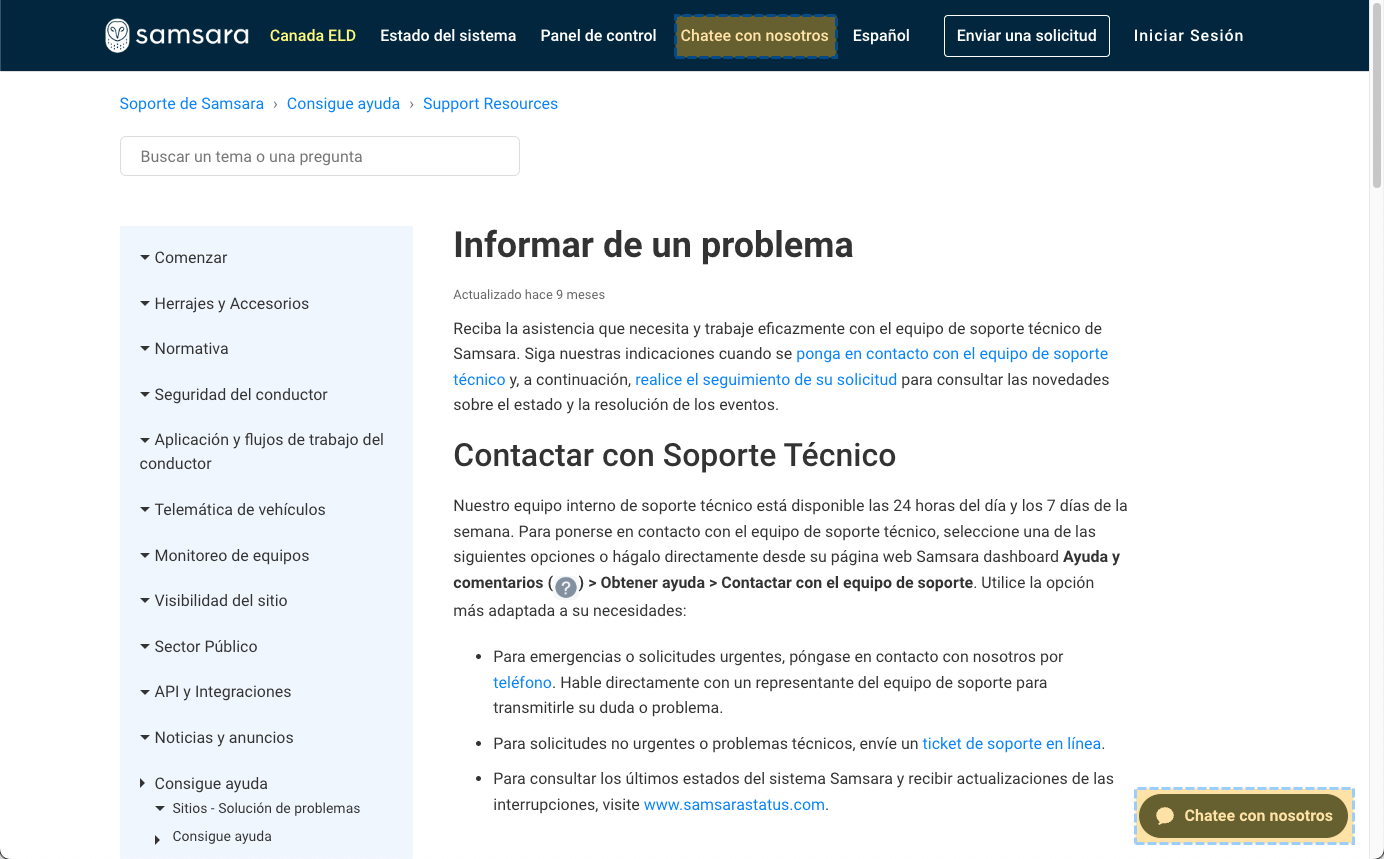Click the question mark help icon in the text
This screenshot has height=859, width=1384.
[566, 587]
